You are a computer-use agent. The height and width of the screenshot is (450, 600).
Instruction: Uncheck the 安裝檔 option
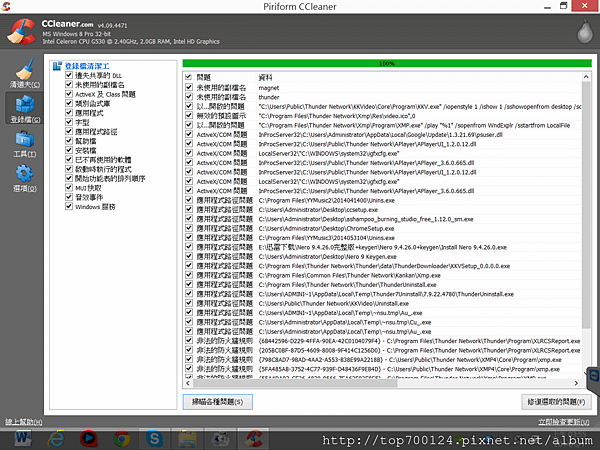coord(69,150)
